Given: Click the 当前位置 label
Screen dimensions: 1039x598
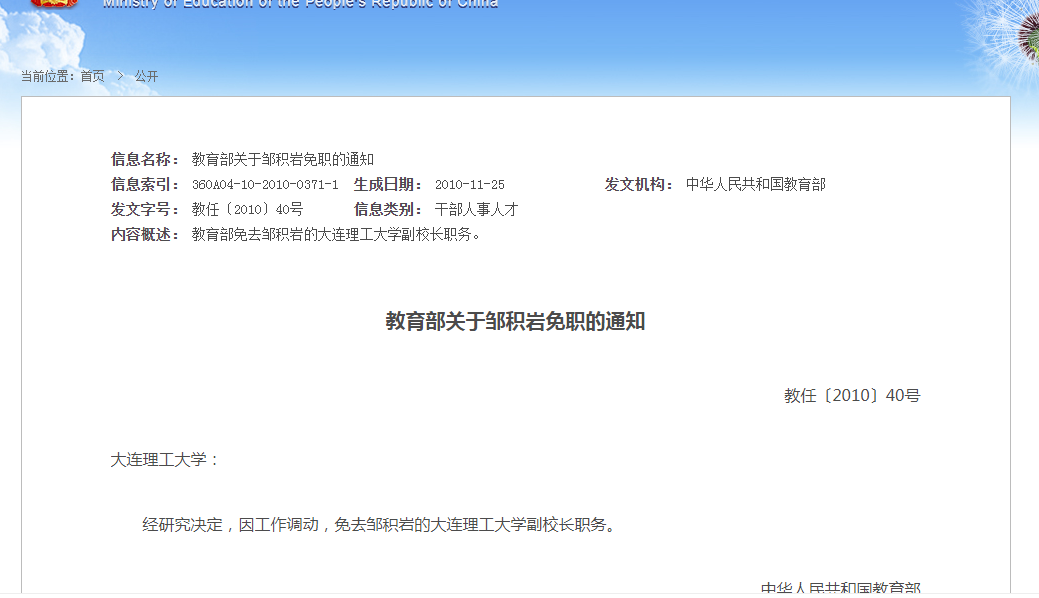Looking at the screenshot, I should tap(47, 76).
